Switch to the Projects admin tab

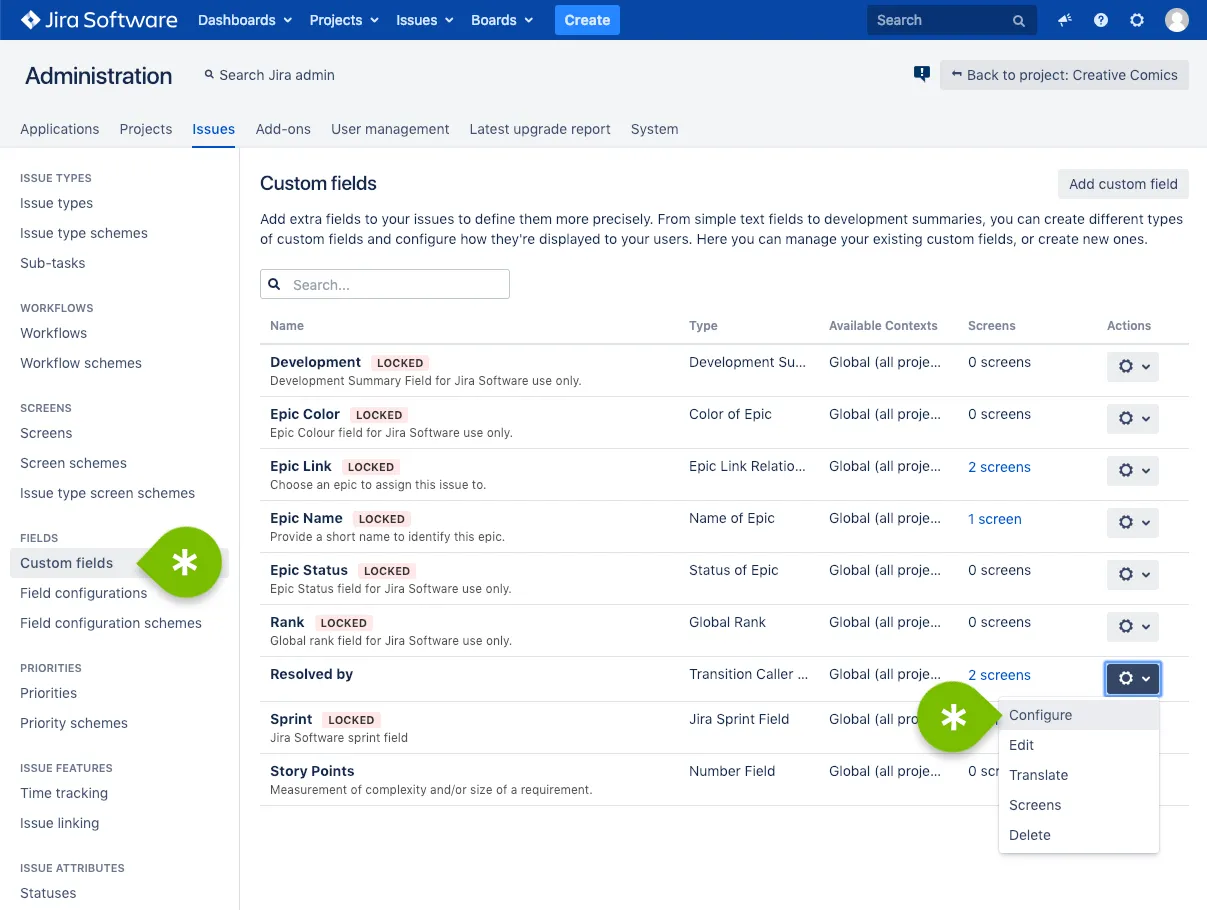click(146, 129)
